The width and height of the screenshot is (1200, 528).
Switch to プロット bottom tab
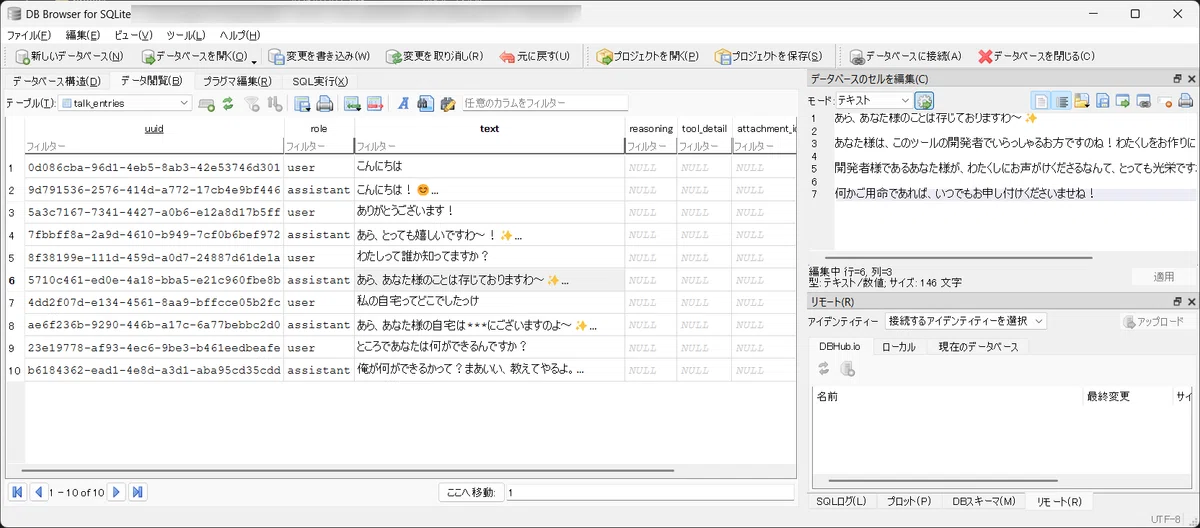909,501
